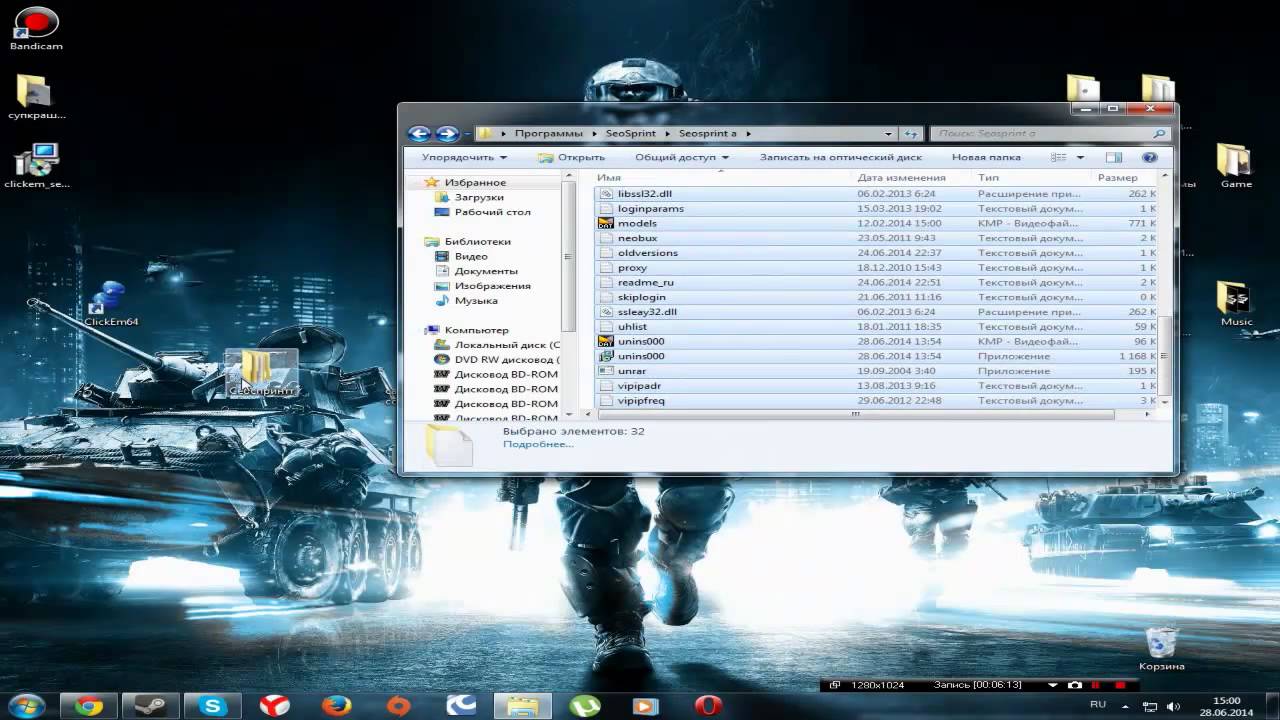This screenshot has height=720, width=1280.
Task: Select the супкраш... desktop folder
Action: tap(37, 97)
